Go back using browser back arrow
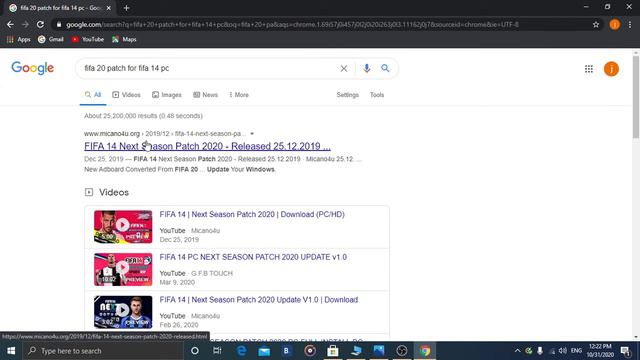Screen dimensions: 640x360 point(10,24)
